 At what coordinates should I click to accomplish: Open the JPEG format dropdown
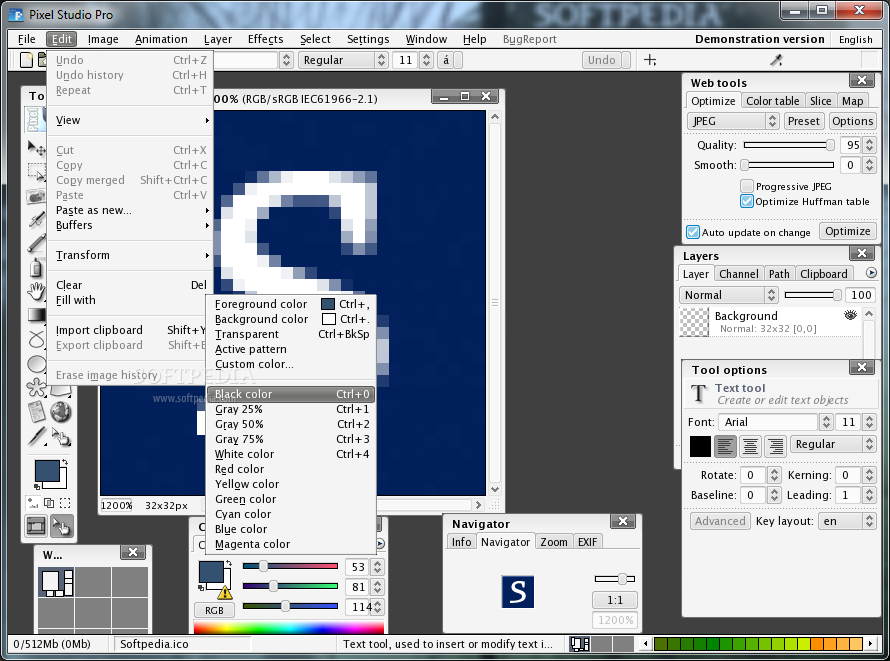732,121
